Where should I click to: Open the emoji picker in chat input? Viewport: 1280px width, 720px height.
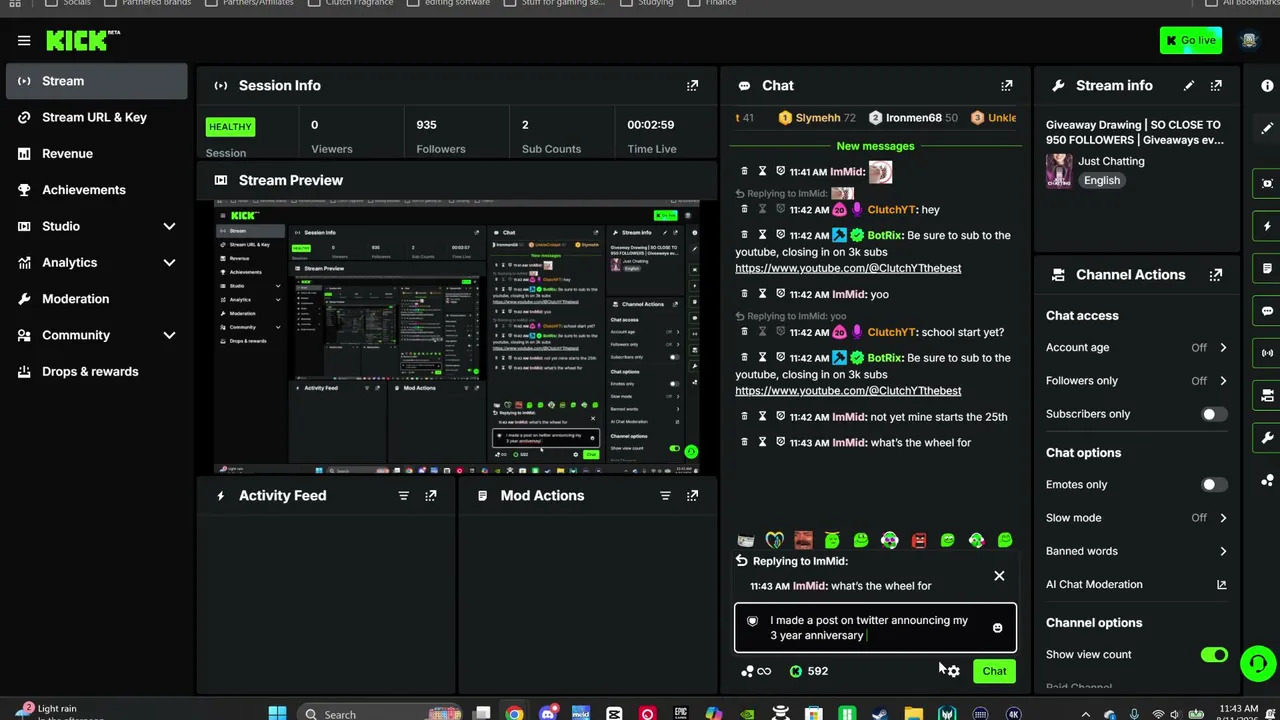tap(997, 628)
